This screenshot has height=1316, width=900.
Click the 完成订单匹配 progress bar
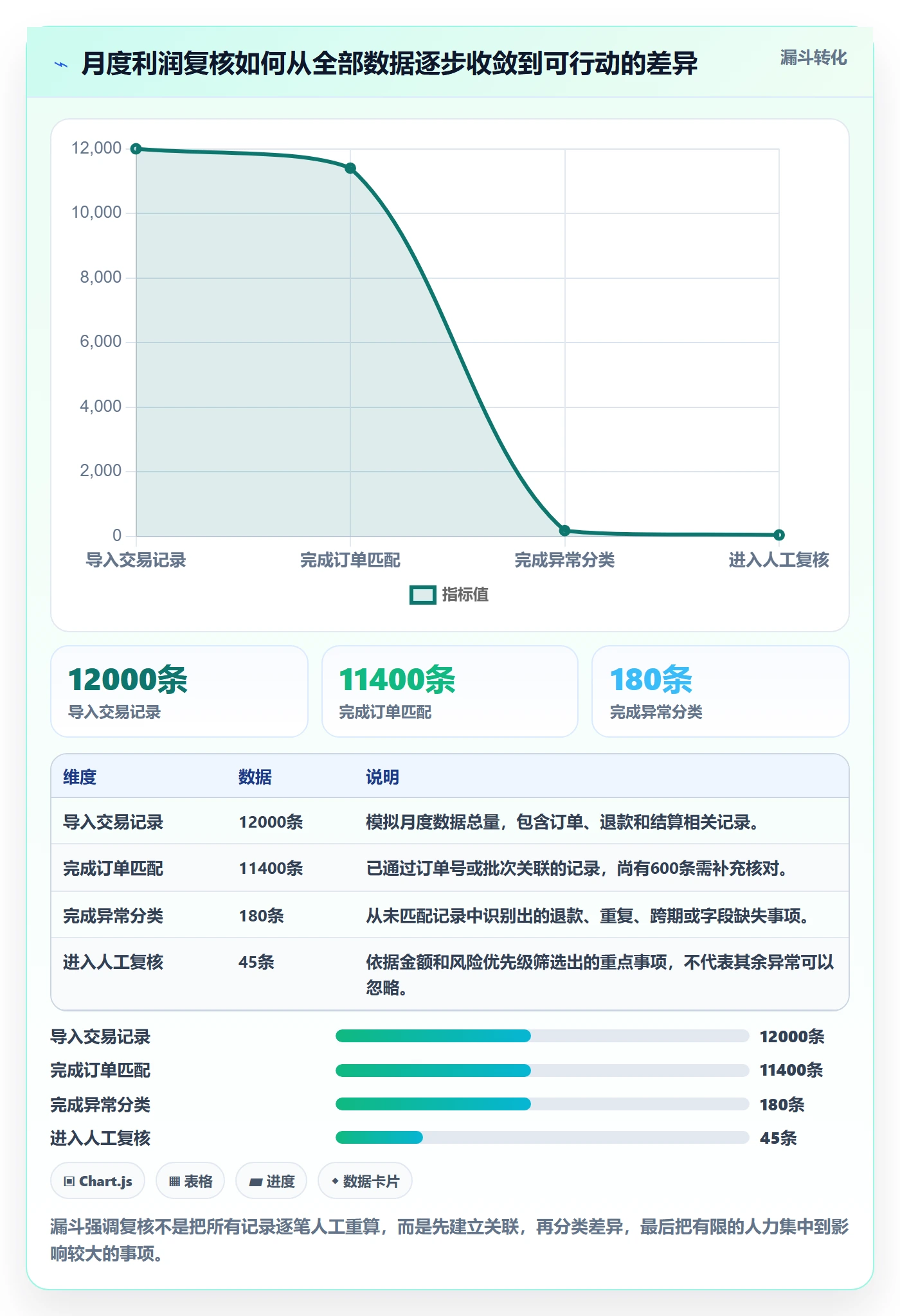tap(542, 1071)
